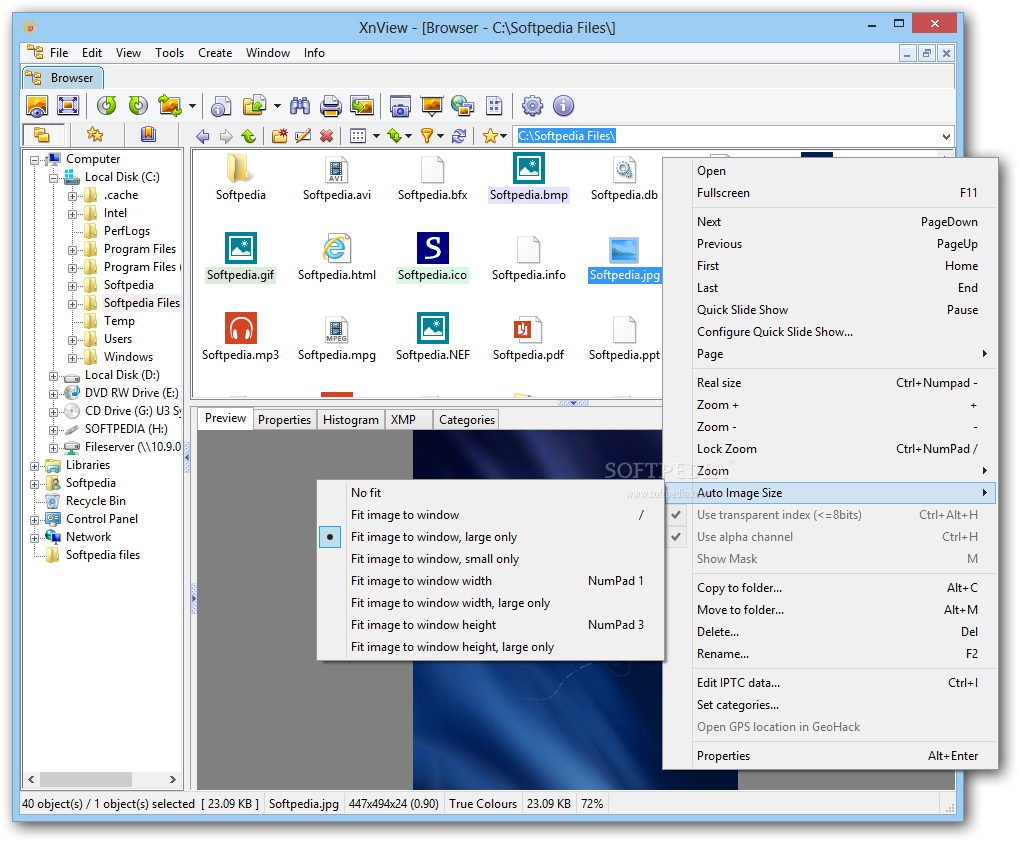Create a new folder icon
This screenshot has width=1019, height=842.
click(x=279, y=136)
